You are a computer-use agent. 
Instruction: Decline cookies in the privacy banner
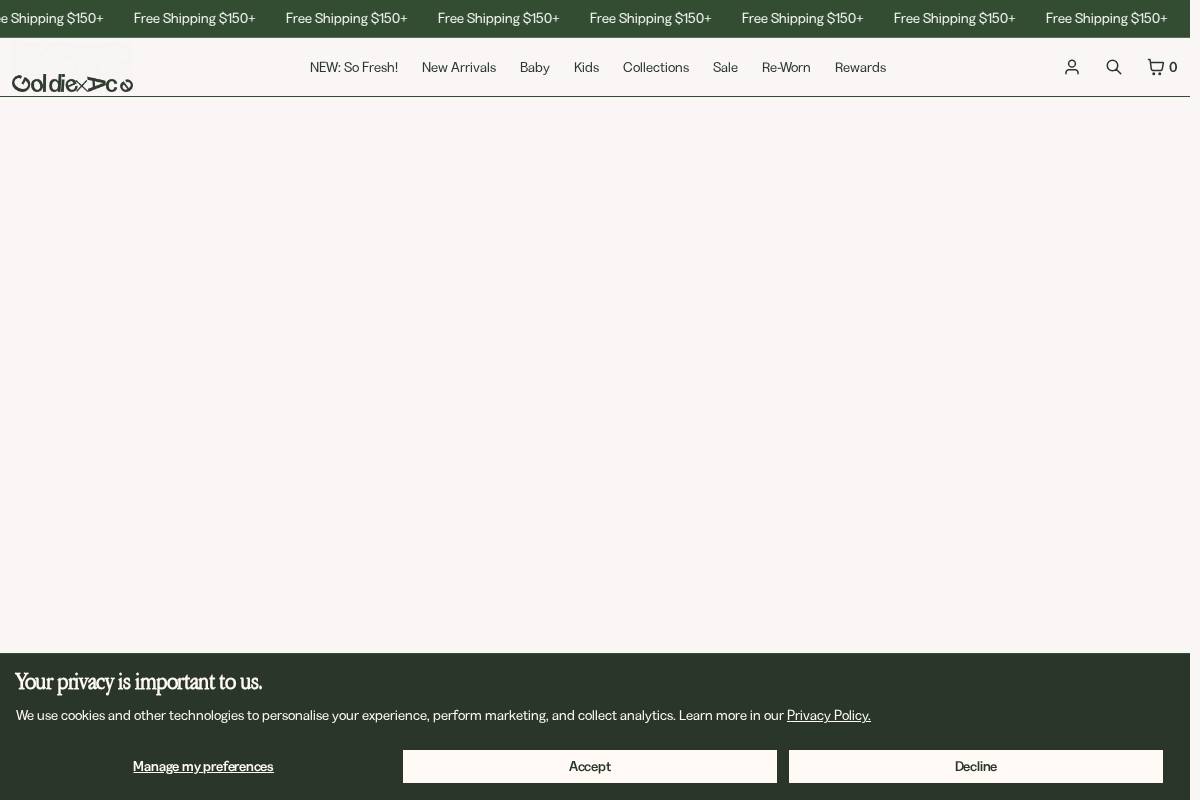976,766
